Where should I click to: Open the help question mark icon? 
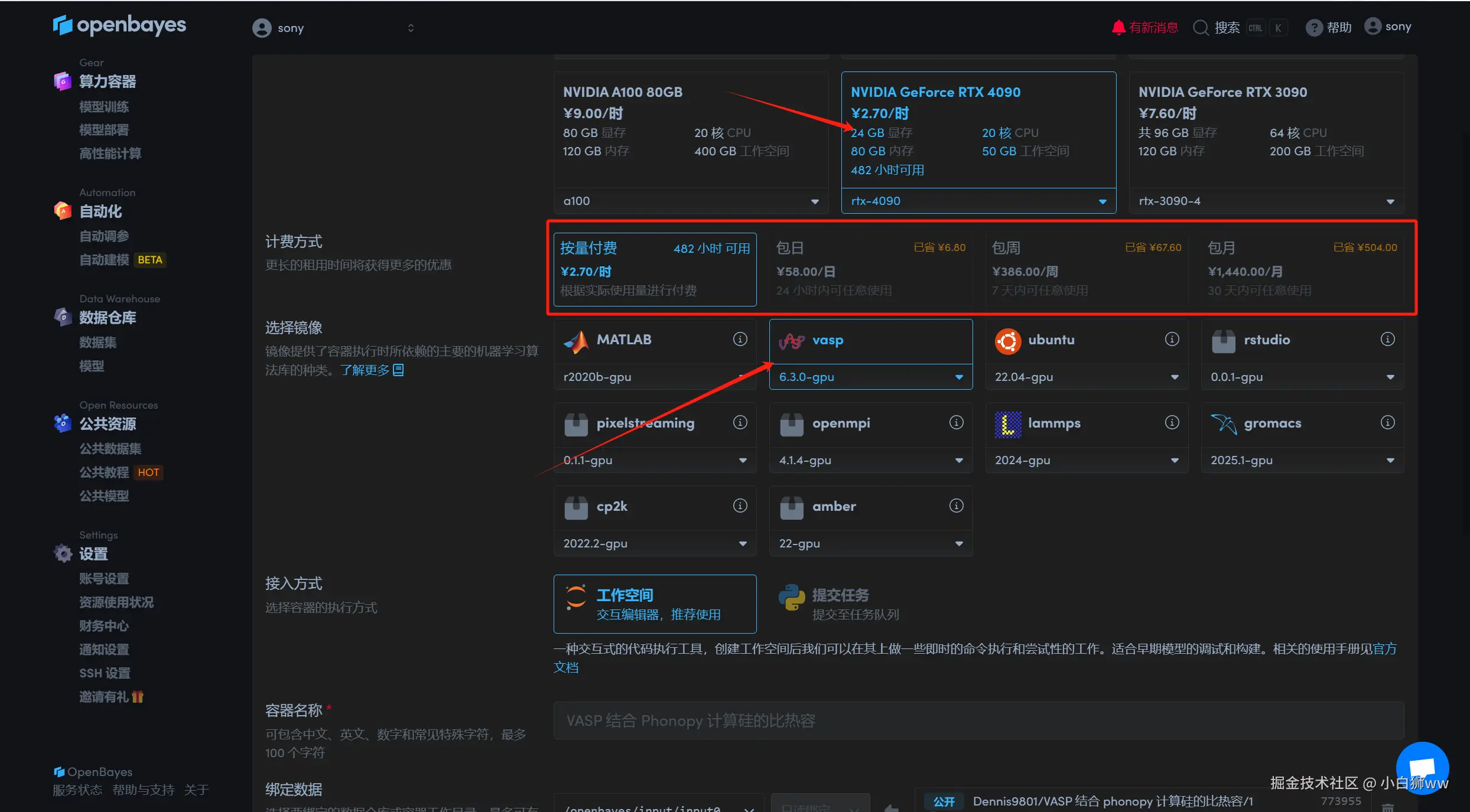[1313, 28]
